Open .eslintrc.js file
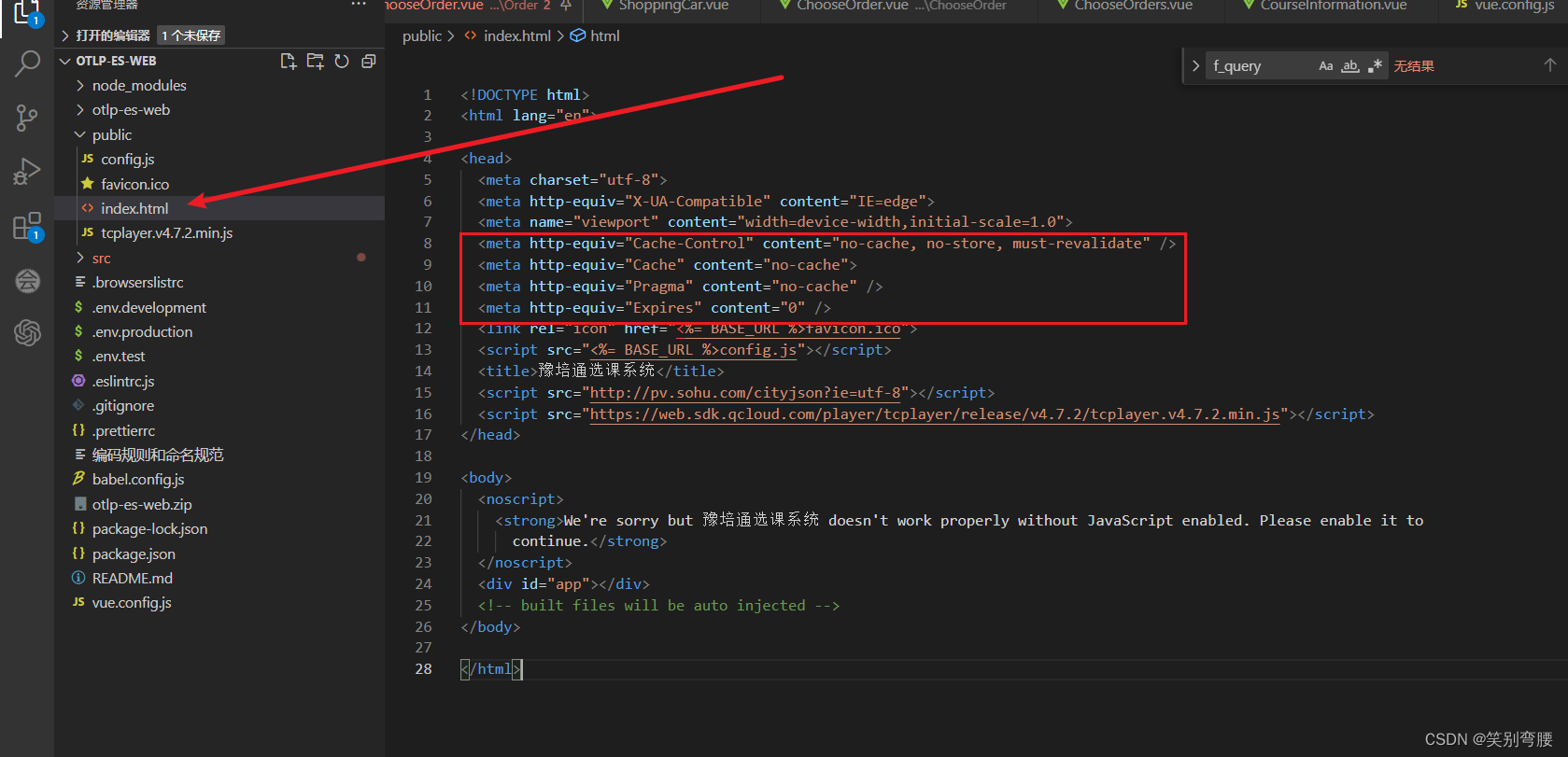Screen dimensions: 1568x757 (219, 381)
